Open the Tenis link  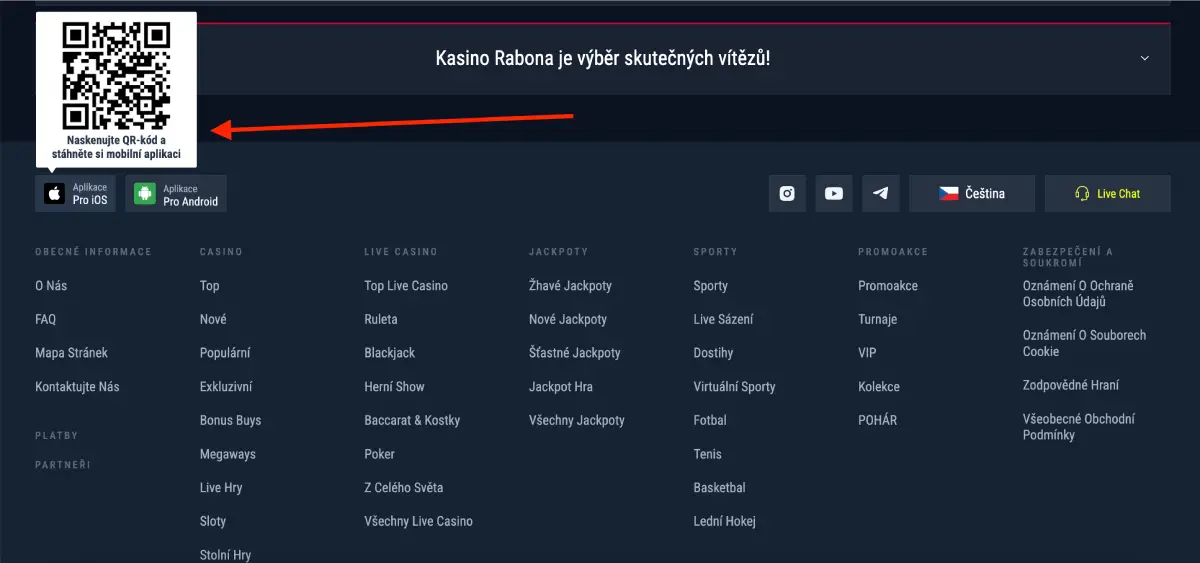[707, 454]
